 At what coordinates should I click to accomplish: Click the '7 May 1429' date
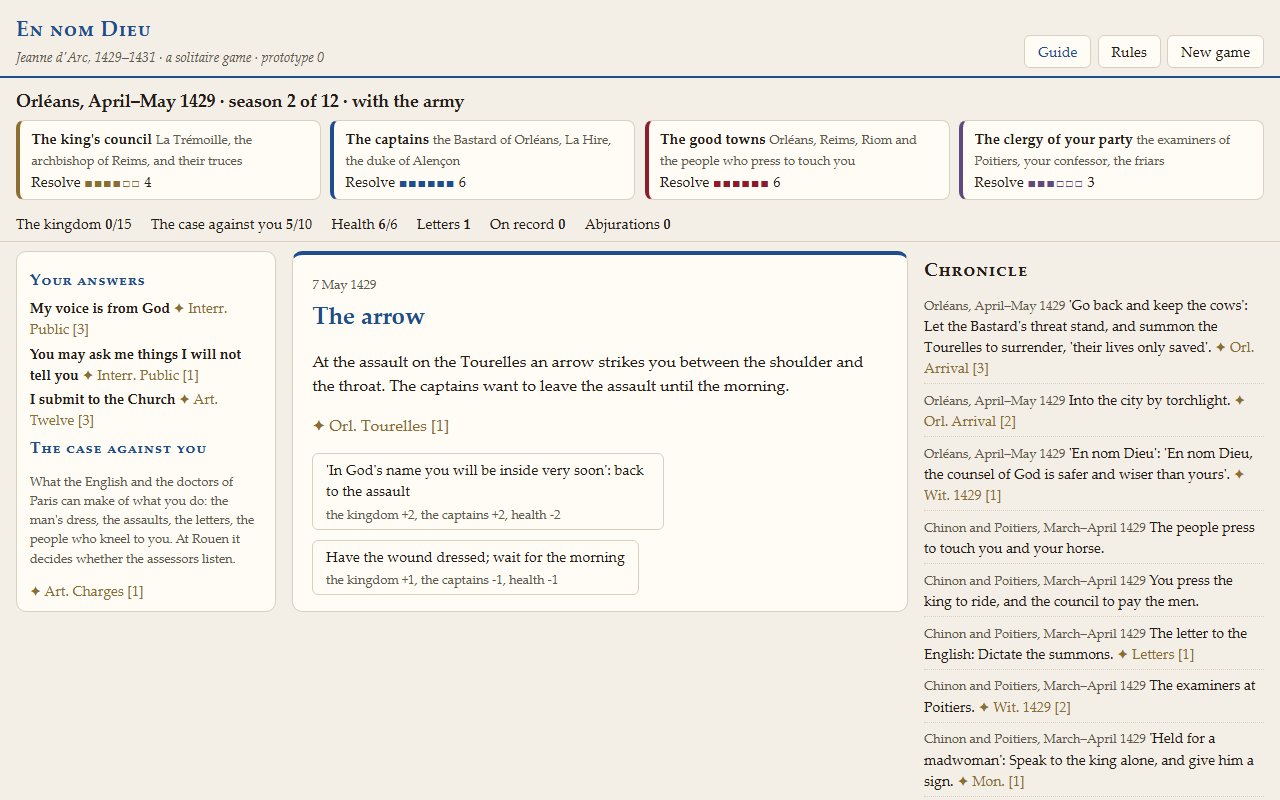pos(344,285)
